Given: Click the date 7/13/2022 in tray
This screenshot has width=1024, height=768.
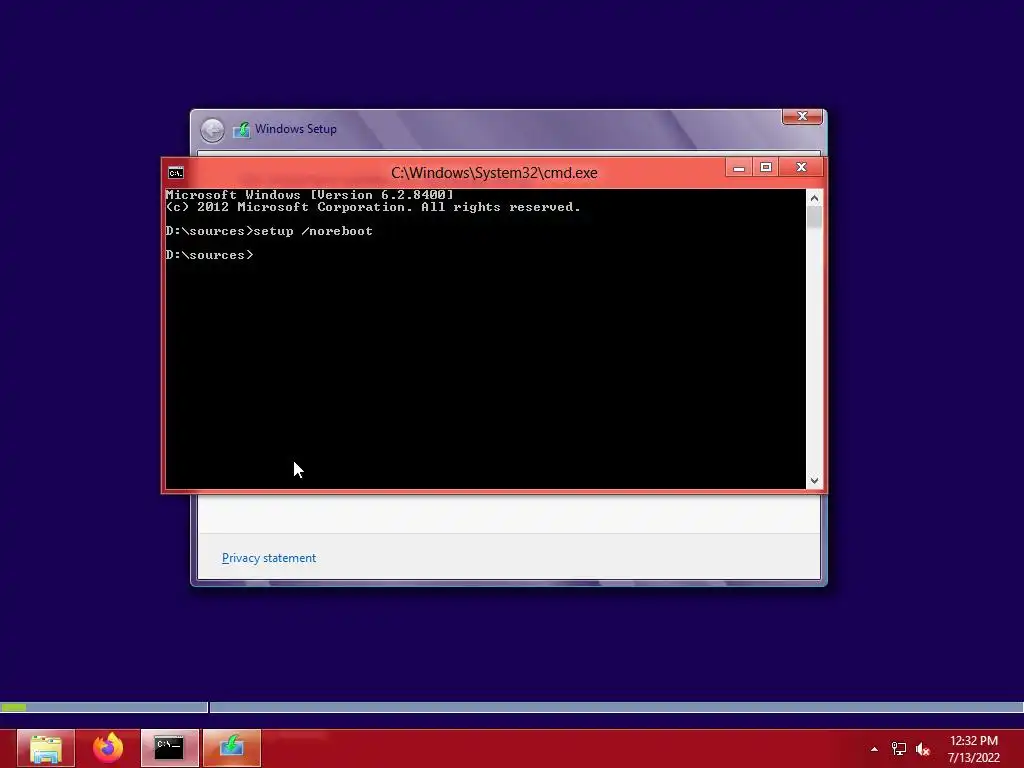Looking at the screenshot, I should [974, 758].
